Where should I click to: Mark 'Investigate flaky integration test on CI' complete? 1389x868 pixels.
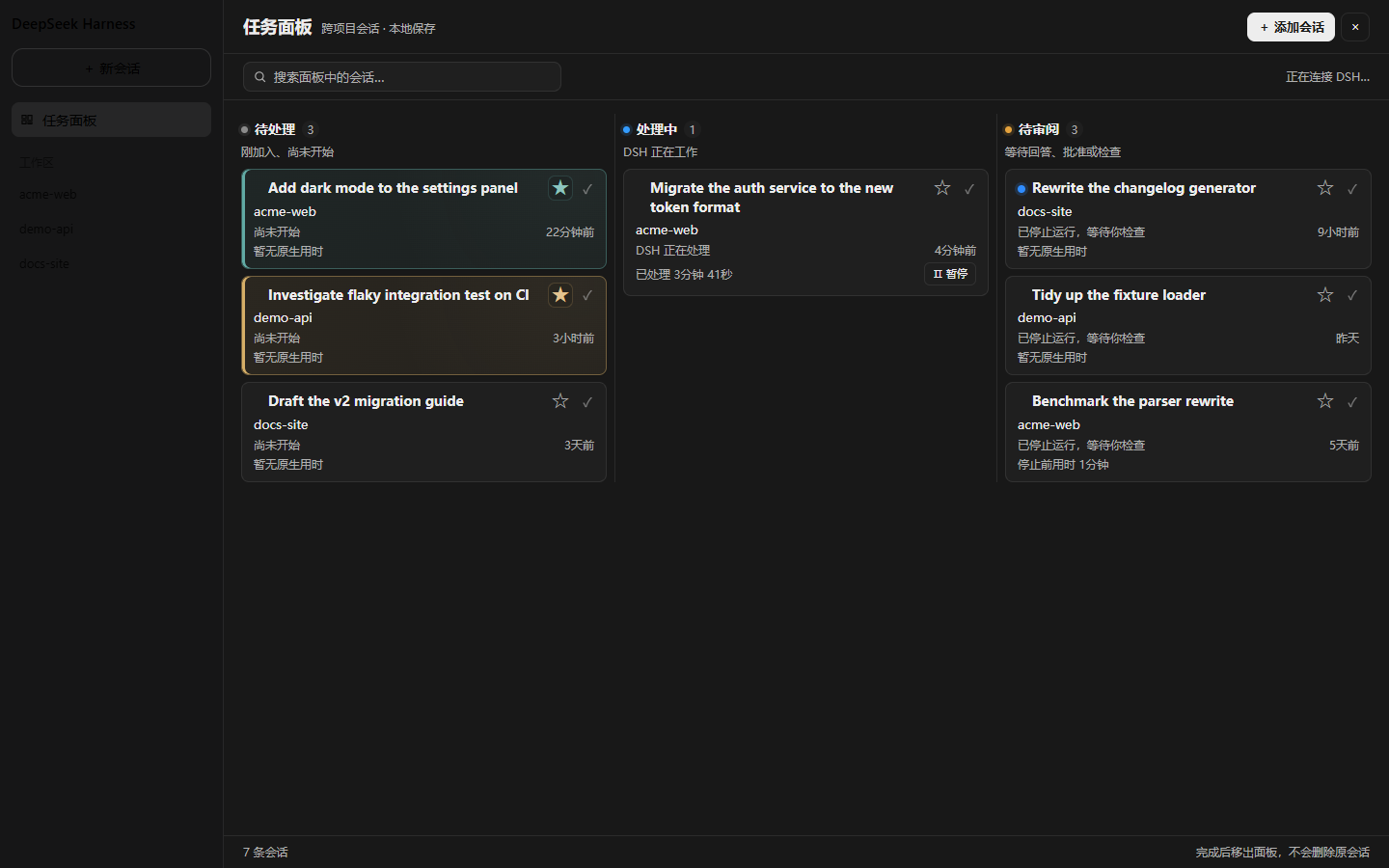[587, 295]
